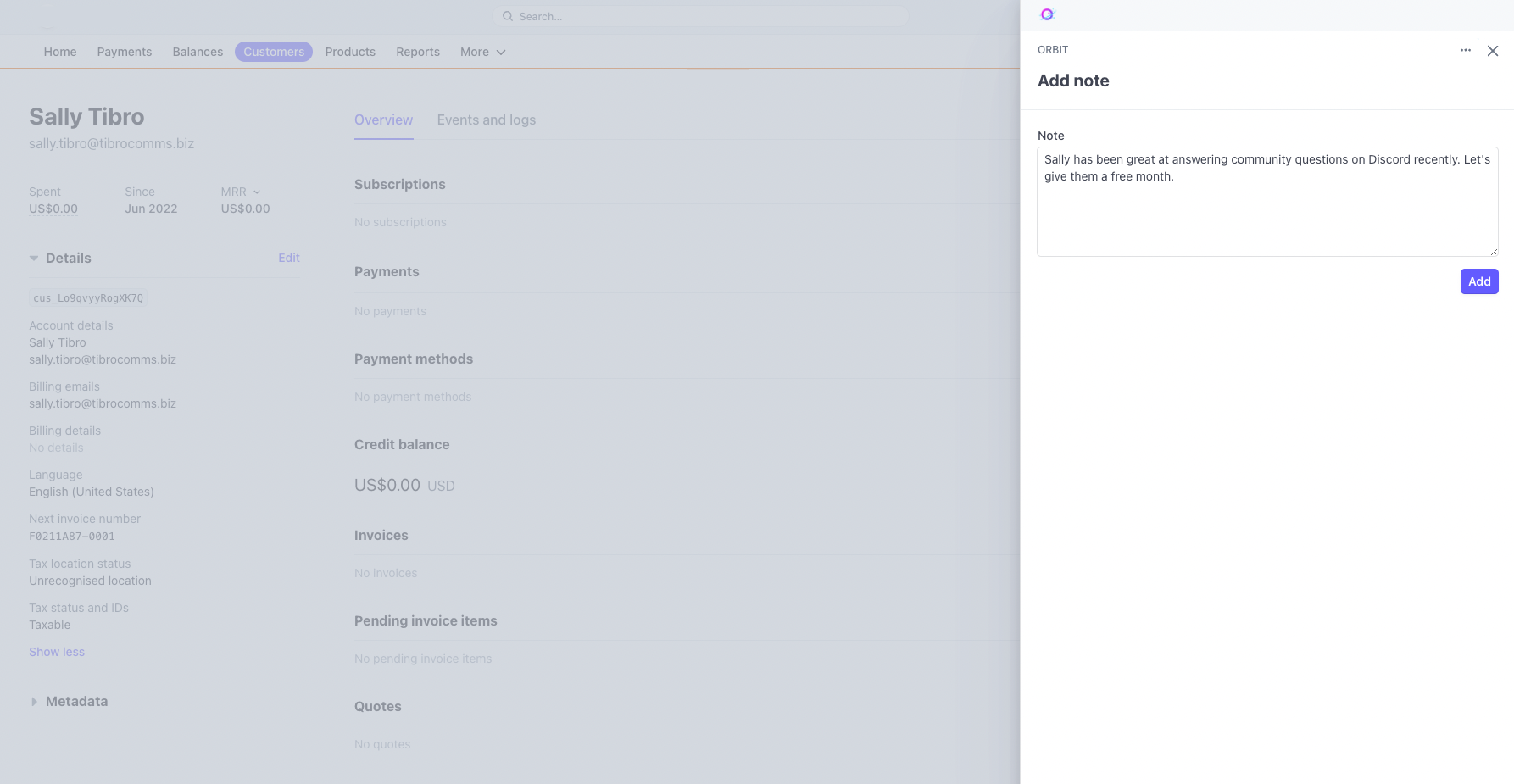Expand the MRR dropdown chevron
This screenshot has height=784, width=1514.
click(x=257, y=192)
